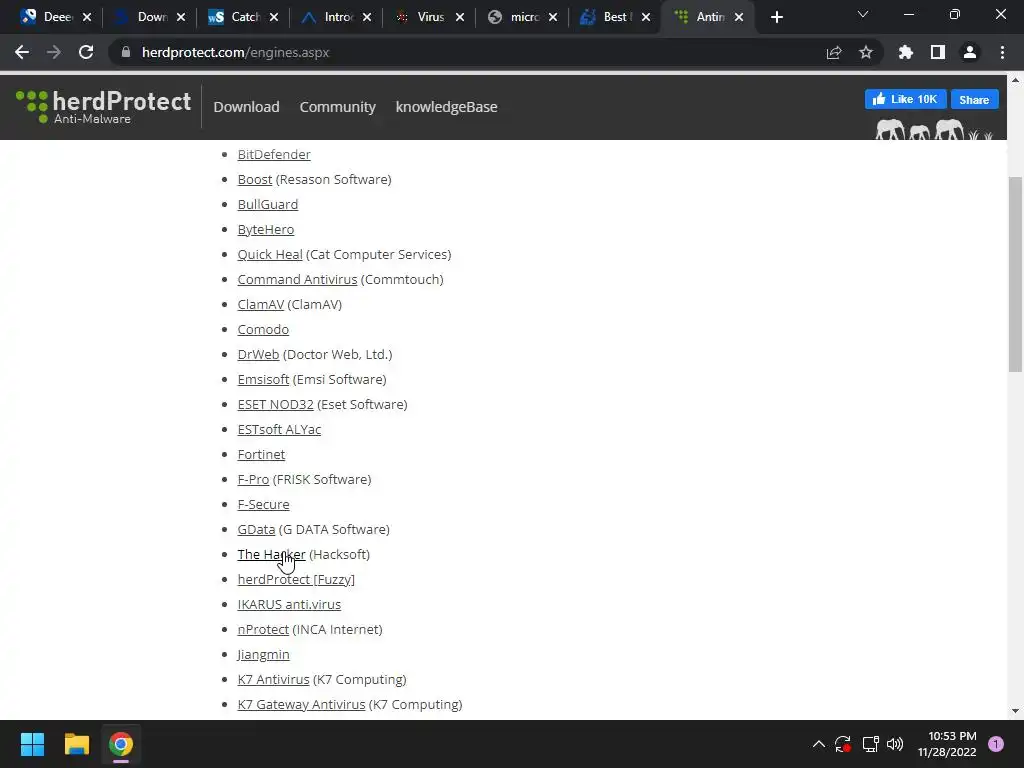
Task: Open the Quick Heal link
Action: (x=270, y=255)
